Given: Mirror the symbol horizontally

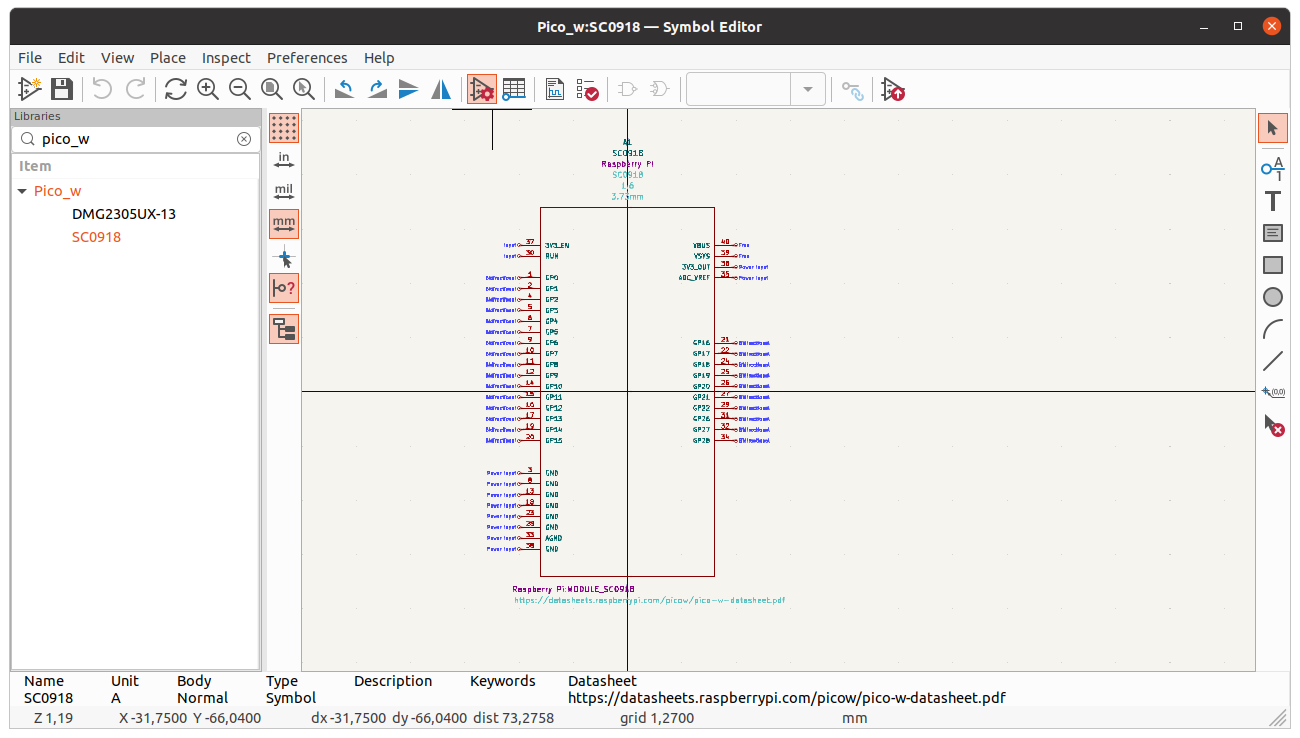Looking at the screenshot, I should (441, 89).
